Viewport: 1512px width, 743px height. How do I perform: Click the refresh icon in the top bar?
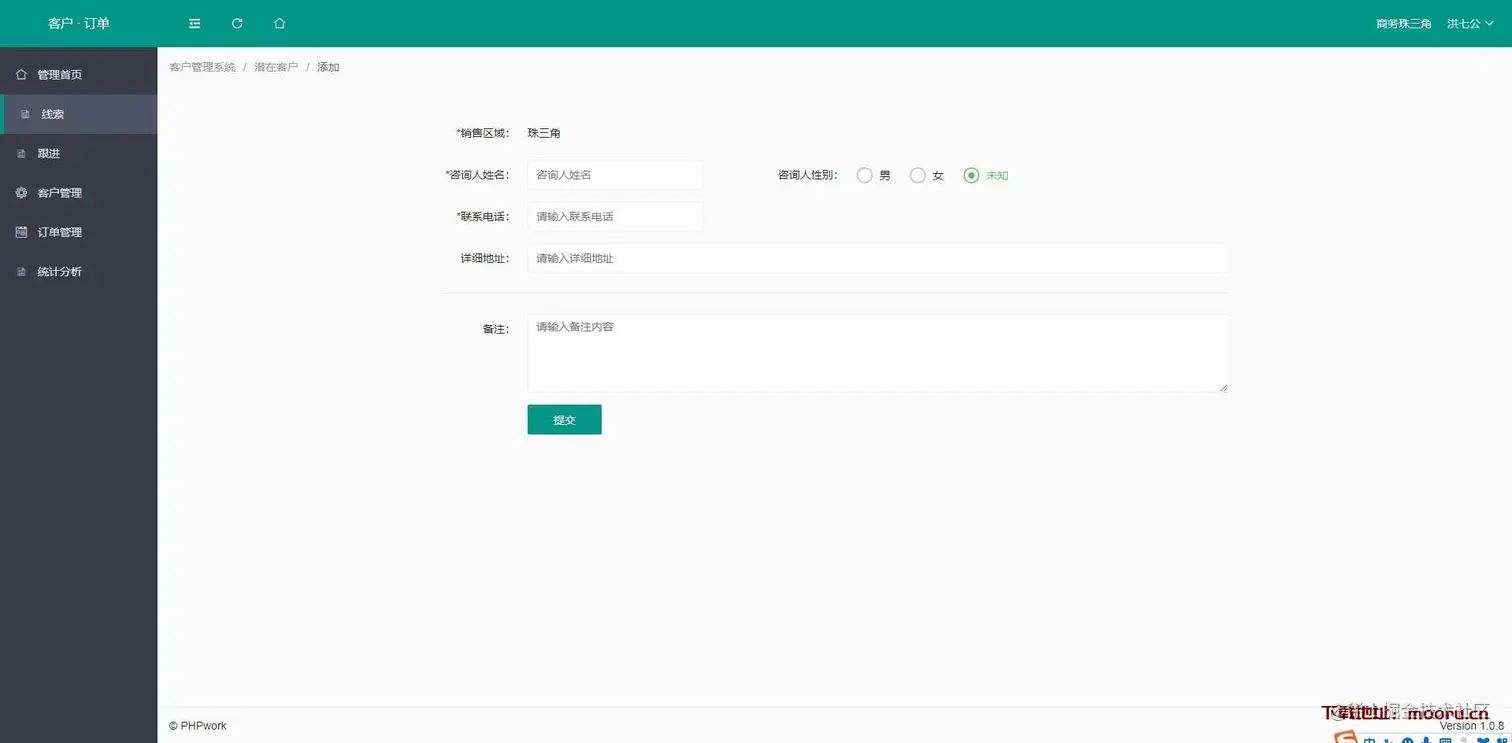(x=237, y=23)
